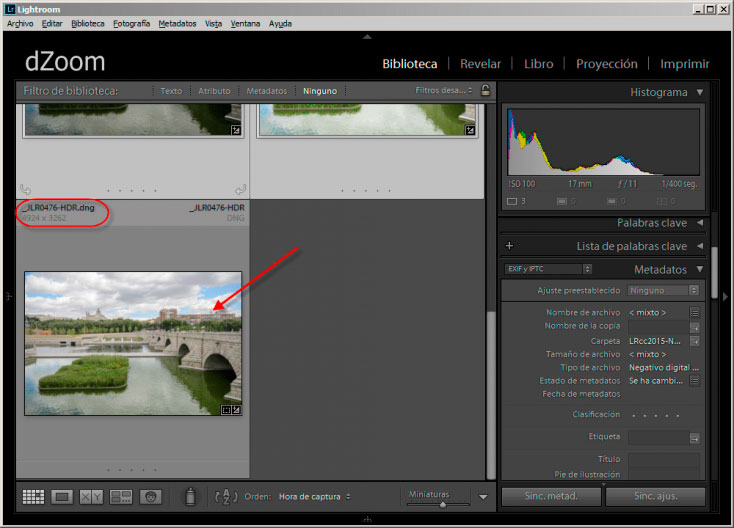The image size is (734, 528).
Task: Click batch rename icon beside Nombre de archivo
Action: click(x=695, y=312)
